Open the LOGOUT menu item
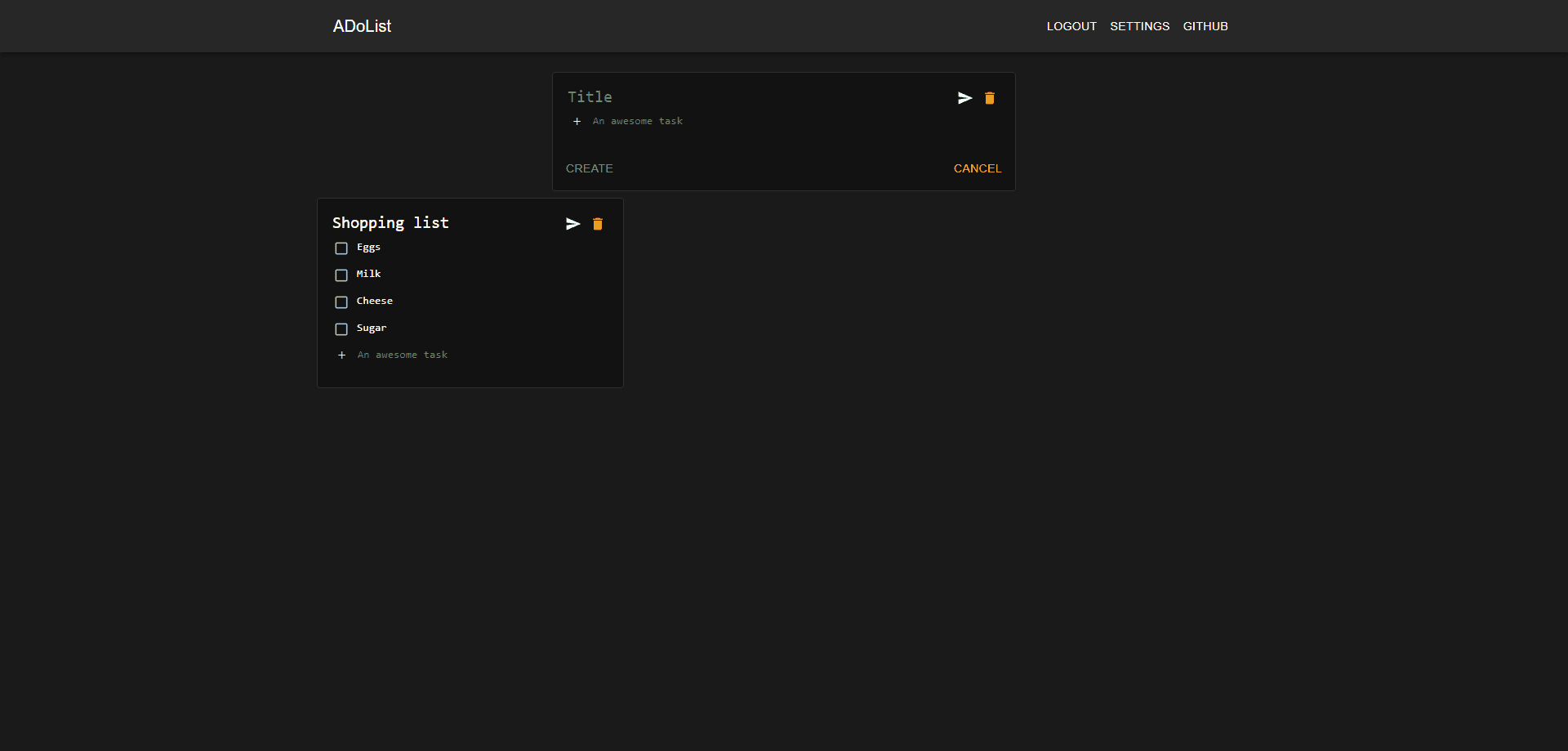This screenshot has height=751, width=1568. click(1071, 26)
